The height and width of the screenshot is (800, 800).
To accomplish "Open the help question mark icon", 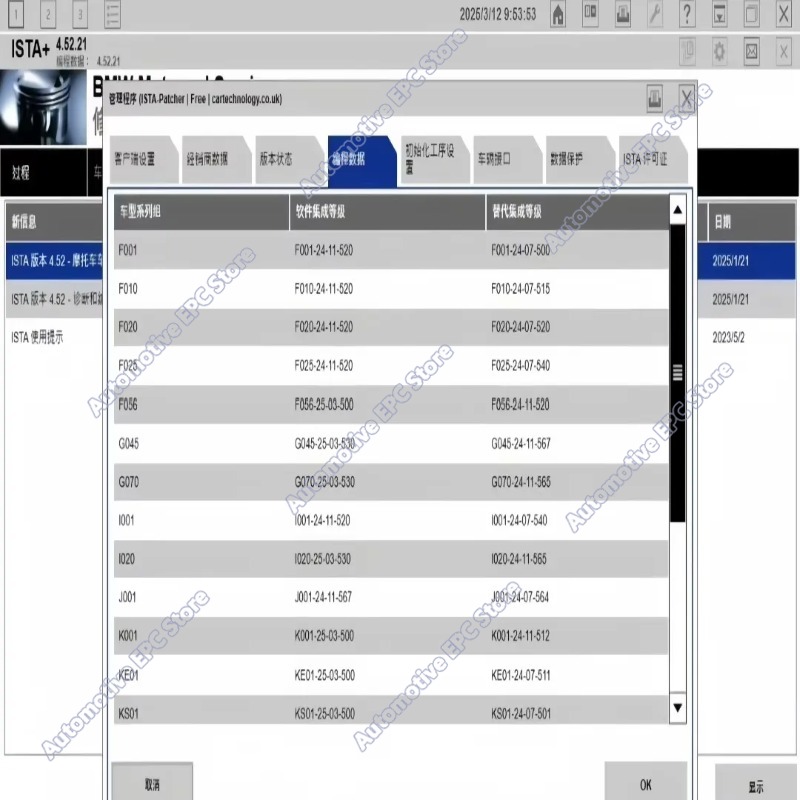I will point(687,14).
